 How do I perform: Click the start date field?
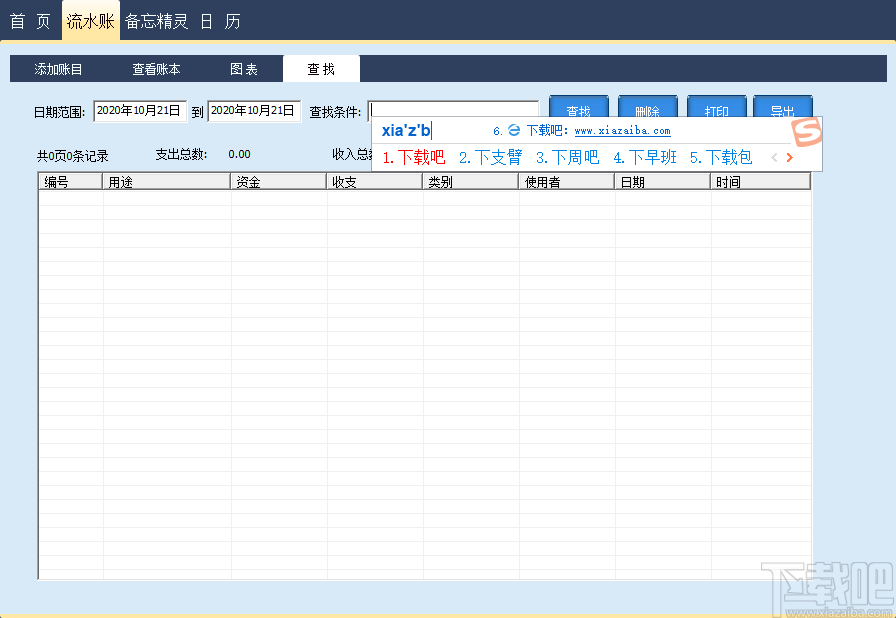(x=140, y=111)
